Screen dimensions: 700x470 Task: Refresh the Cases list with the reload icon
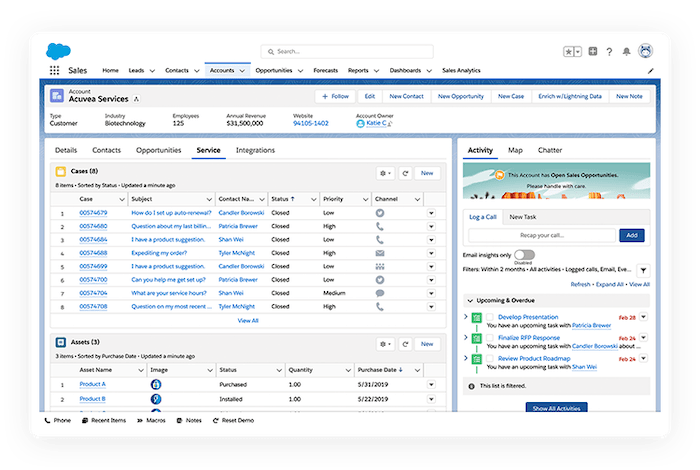pyautogui.click(x=405, y=173)
